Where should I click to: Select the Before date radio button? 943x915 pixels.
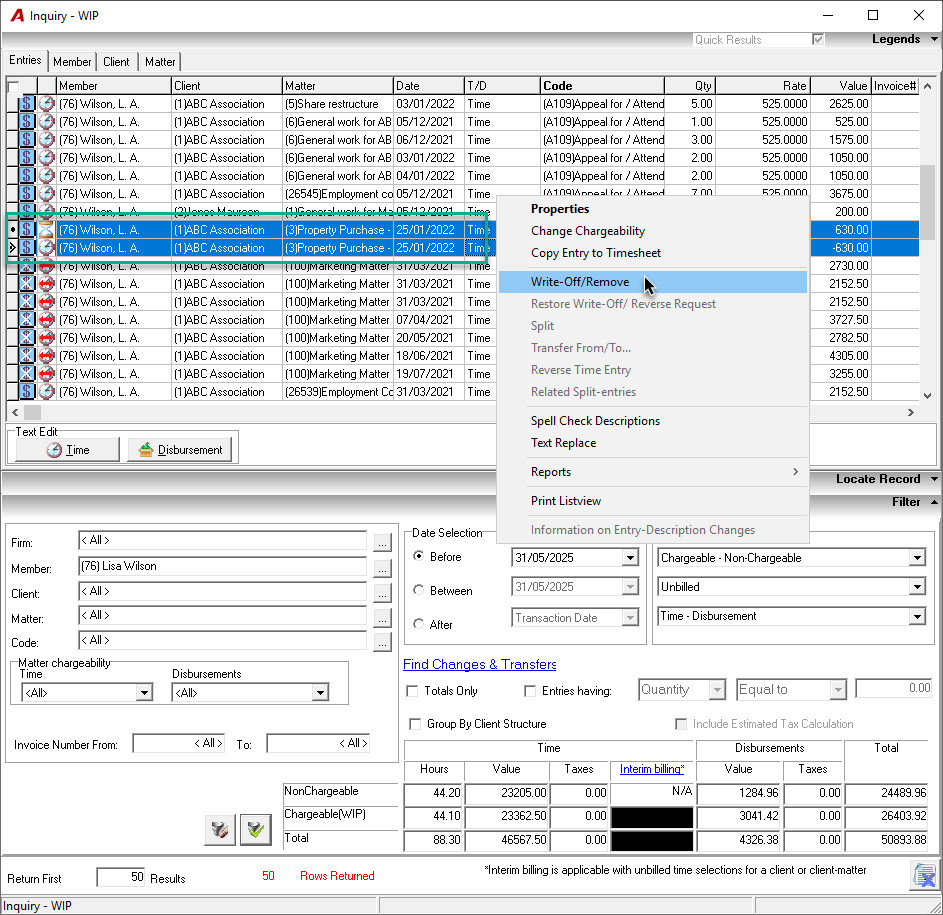pyautogui.click(x=419, y=556)
